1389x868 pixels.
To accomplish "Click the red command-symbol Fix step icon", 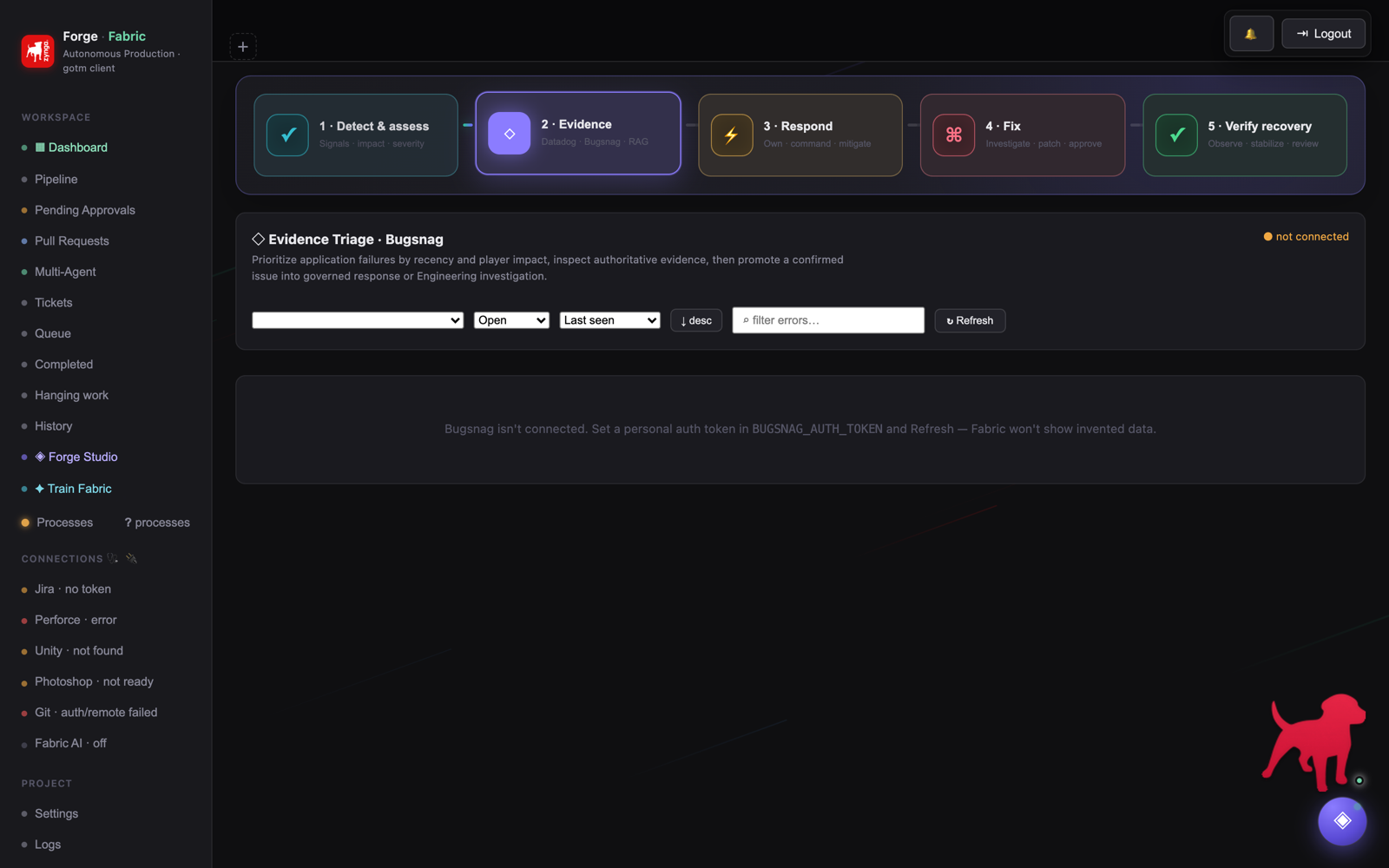I will point(954,135).
